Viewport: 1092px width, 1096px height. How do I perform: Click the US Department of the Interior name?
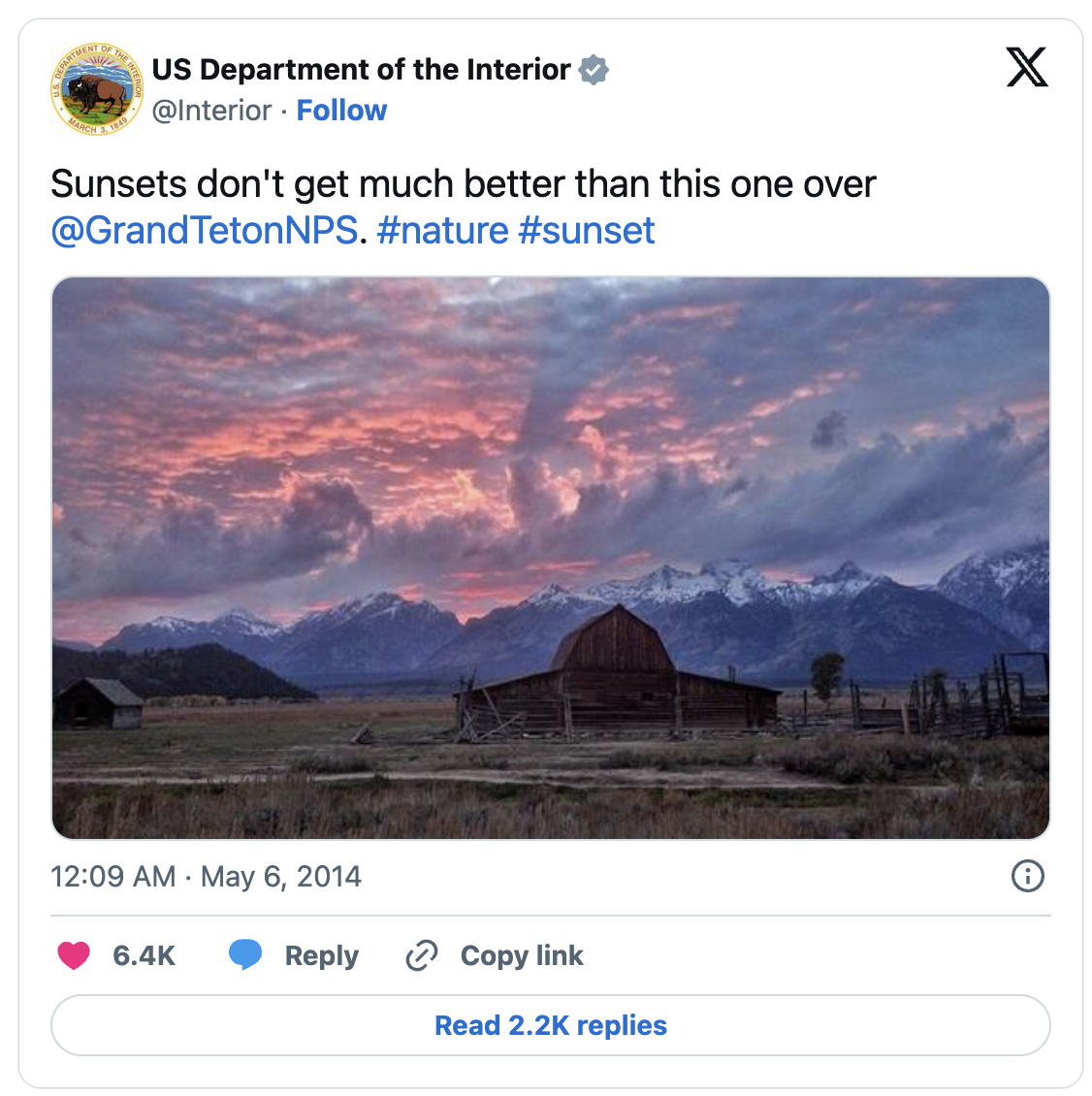coord(361,70)
